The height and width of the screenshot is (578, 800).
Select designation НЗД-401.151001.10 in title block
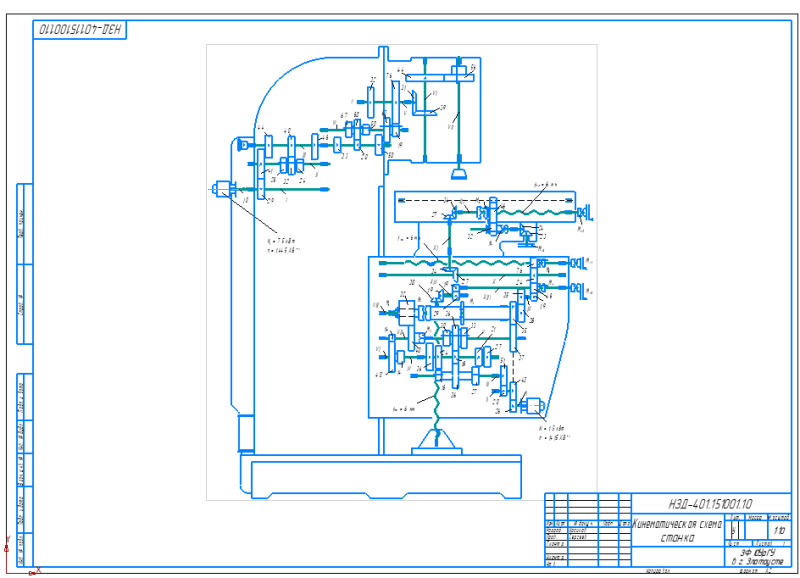pos(710,504)
